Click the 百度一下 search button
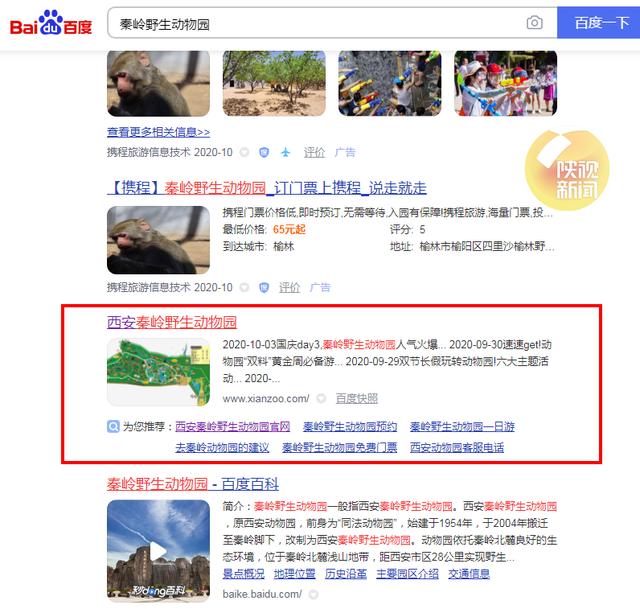The width and height of the screenshot is (640, 609). 599,22
